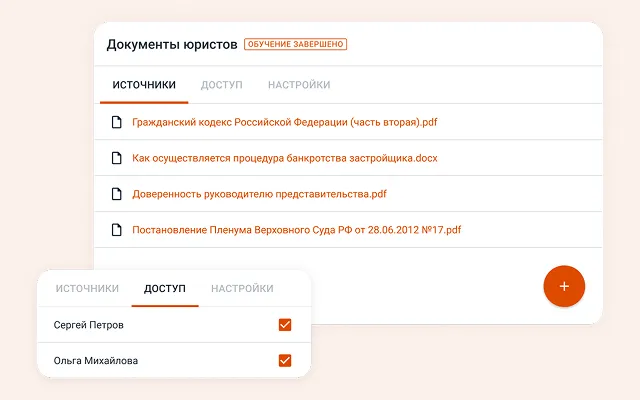Open Гражданский кодекс Российской Федерации (часть вторая).pdf
640x400 pixels.
pyautogui.click(x=284, y=122)
